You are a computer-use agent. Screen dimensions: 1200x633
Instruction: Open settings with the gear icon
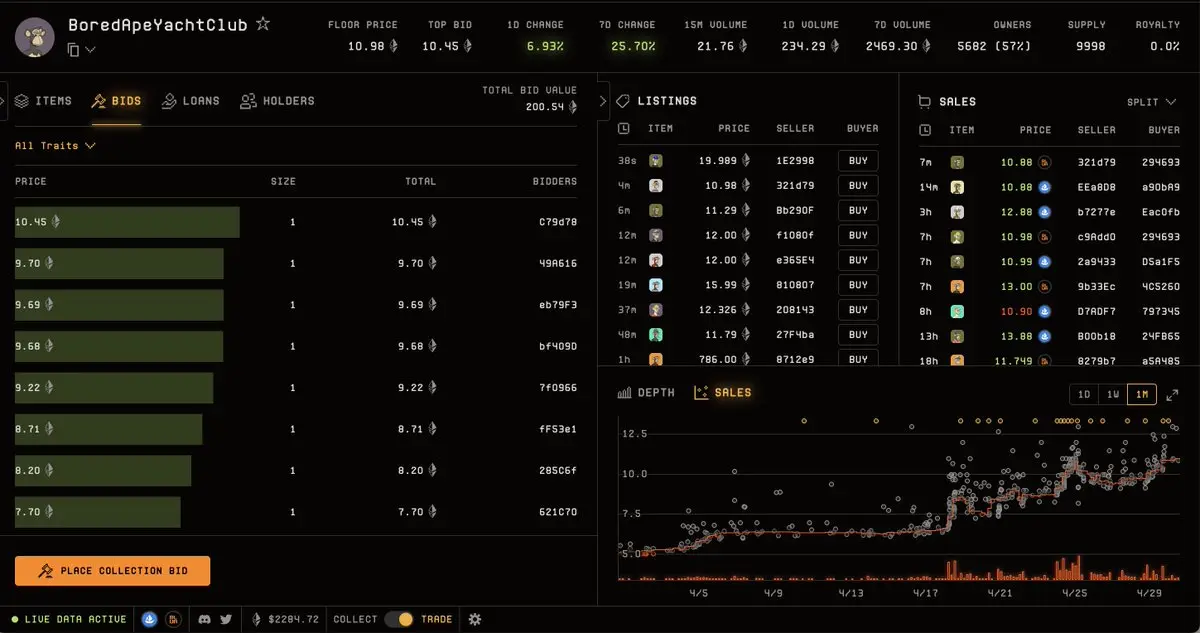click(x=475, y=619)
